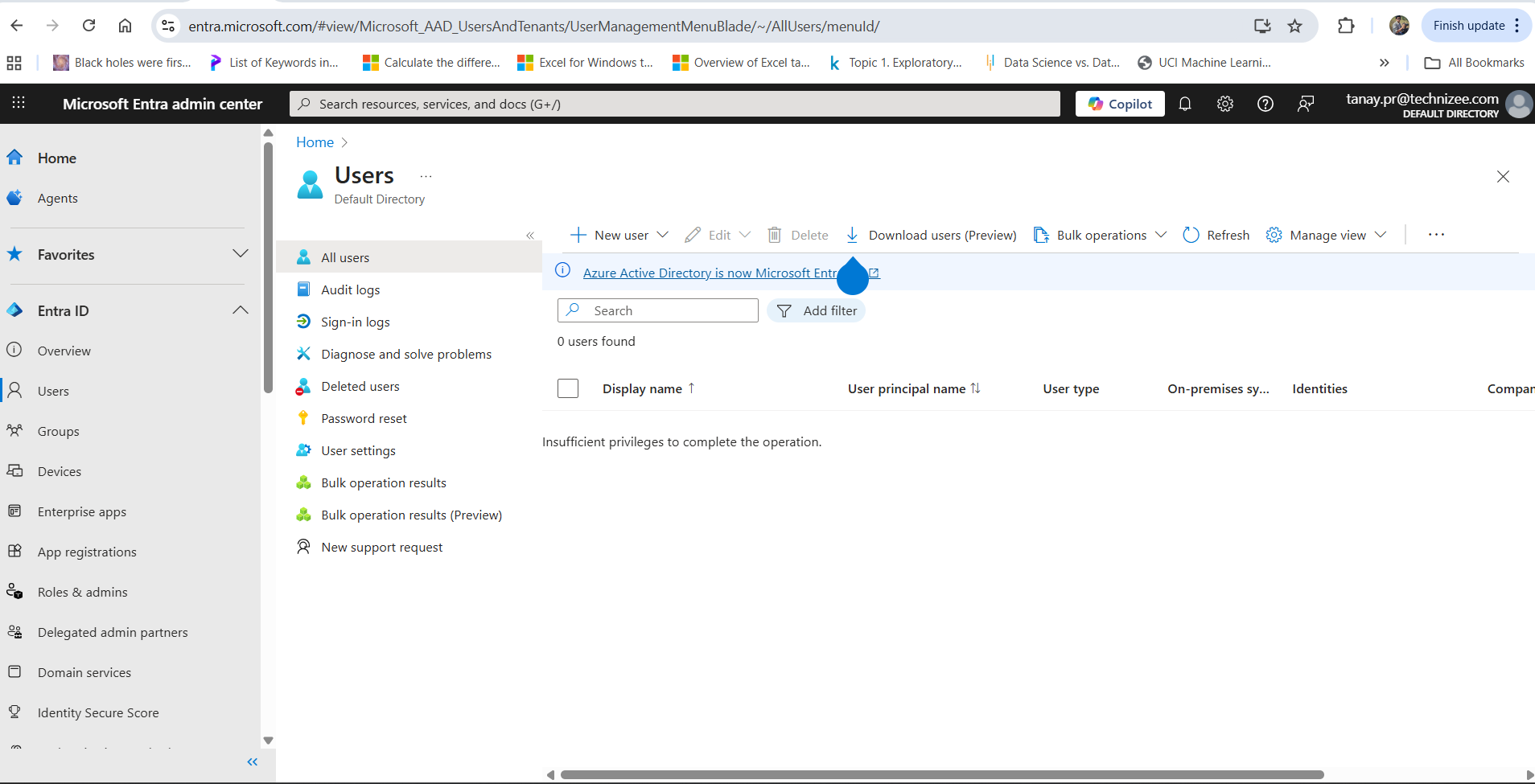Select Users in left navigation
The image size is (1535, 784).
(x=53, y=391)
